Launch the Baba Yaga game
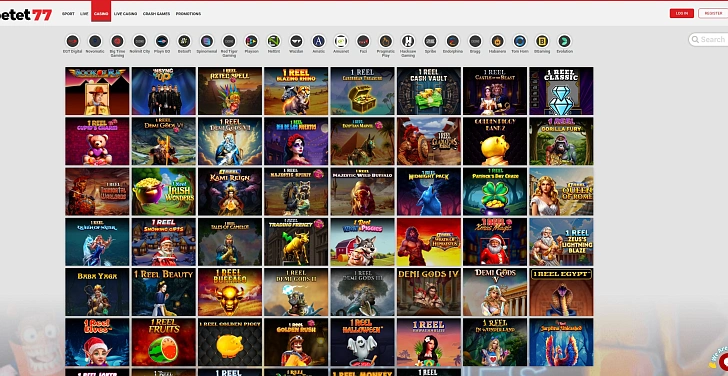Screen dimensions: 728x376 pos(98,292)
